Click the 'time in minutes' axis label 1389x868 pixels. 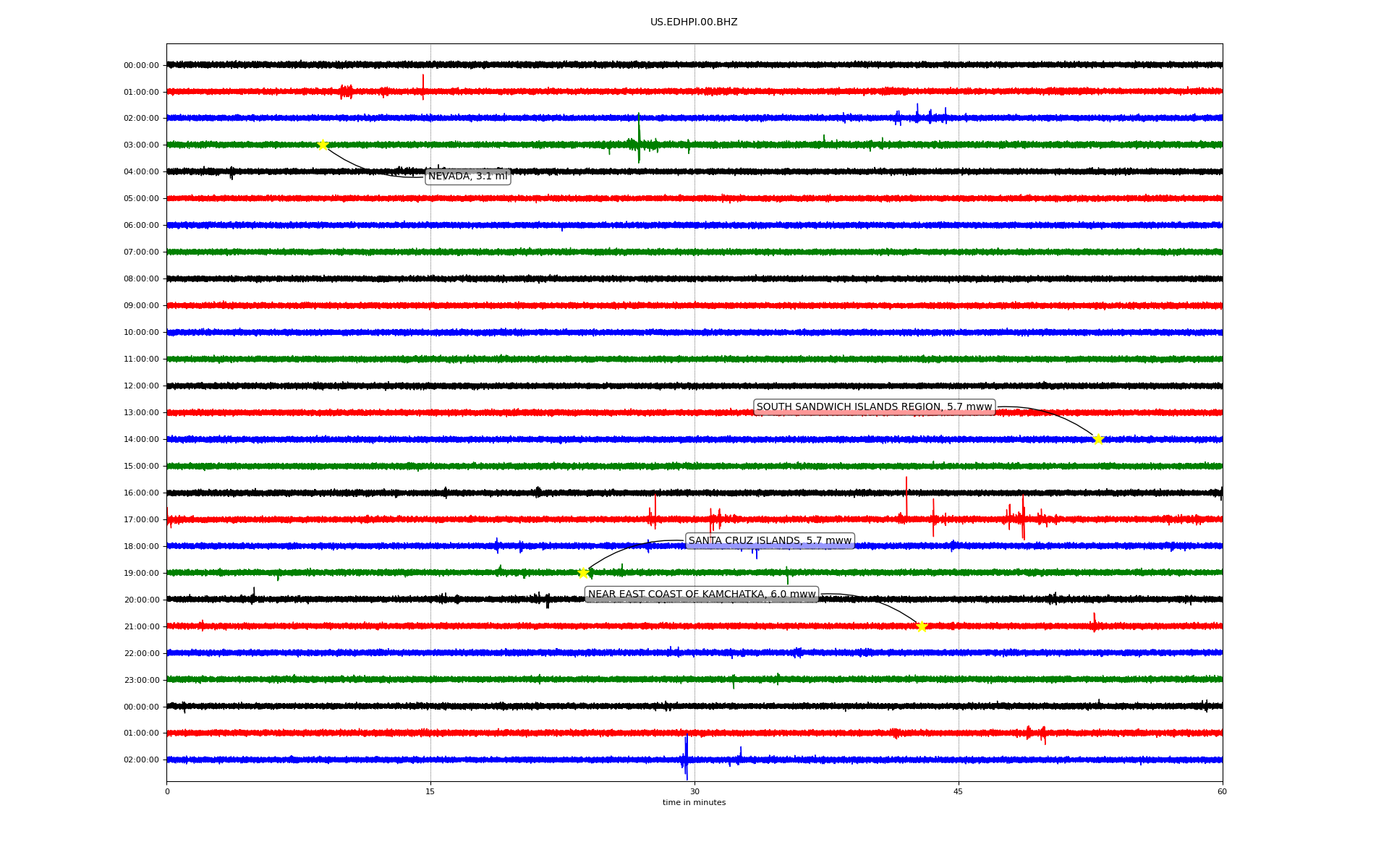click(x=694, y=803)
